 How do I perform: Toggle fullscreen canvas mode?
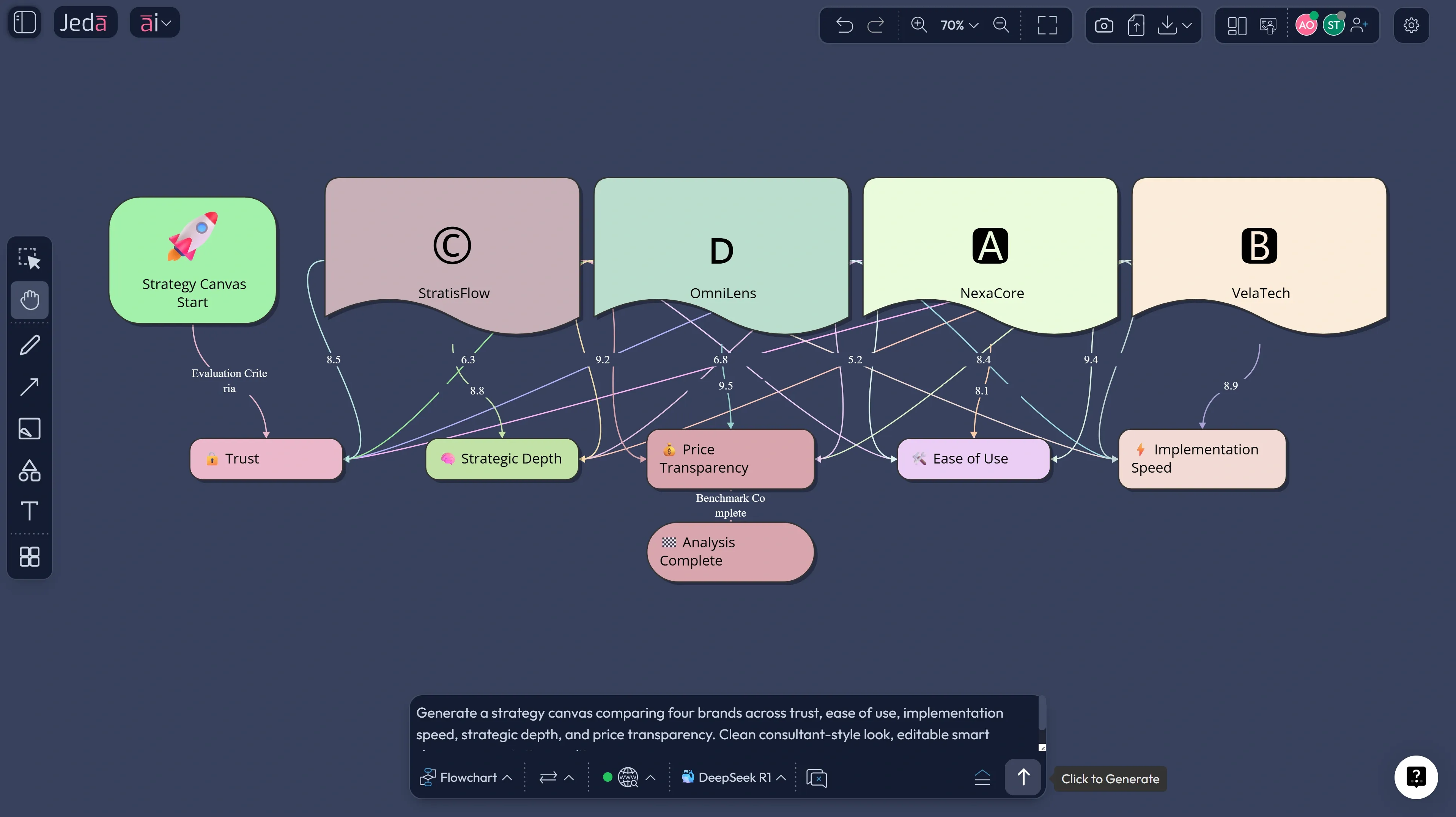tap(1047, 25)
